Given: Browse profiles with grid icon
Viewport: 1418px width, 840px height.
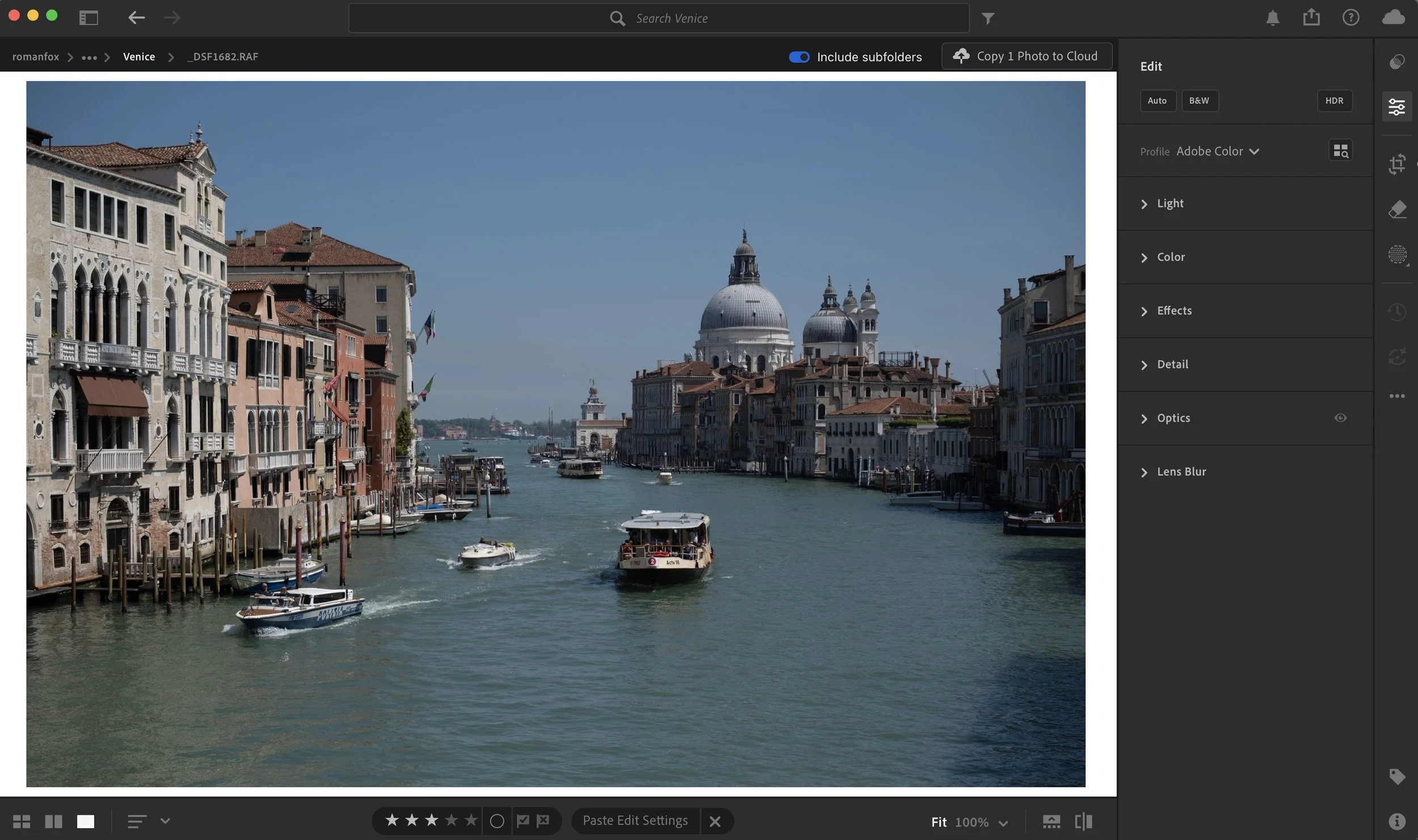Looking at the screenshot, I should pyautogui.click(x=1340, y=151).
